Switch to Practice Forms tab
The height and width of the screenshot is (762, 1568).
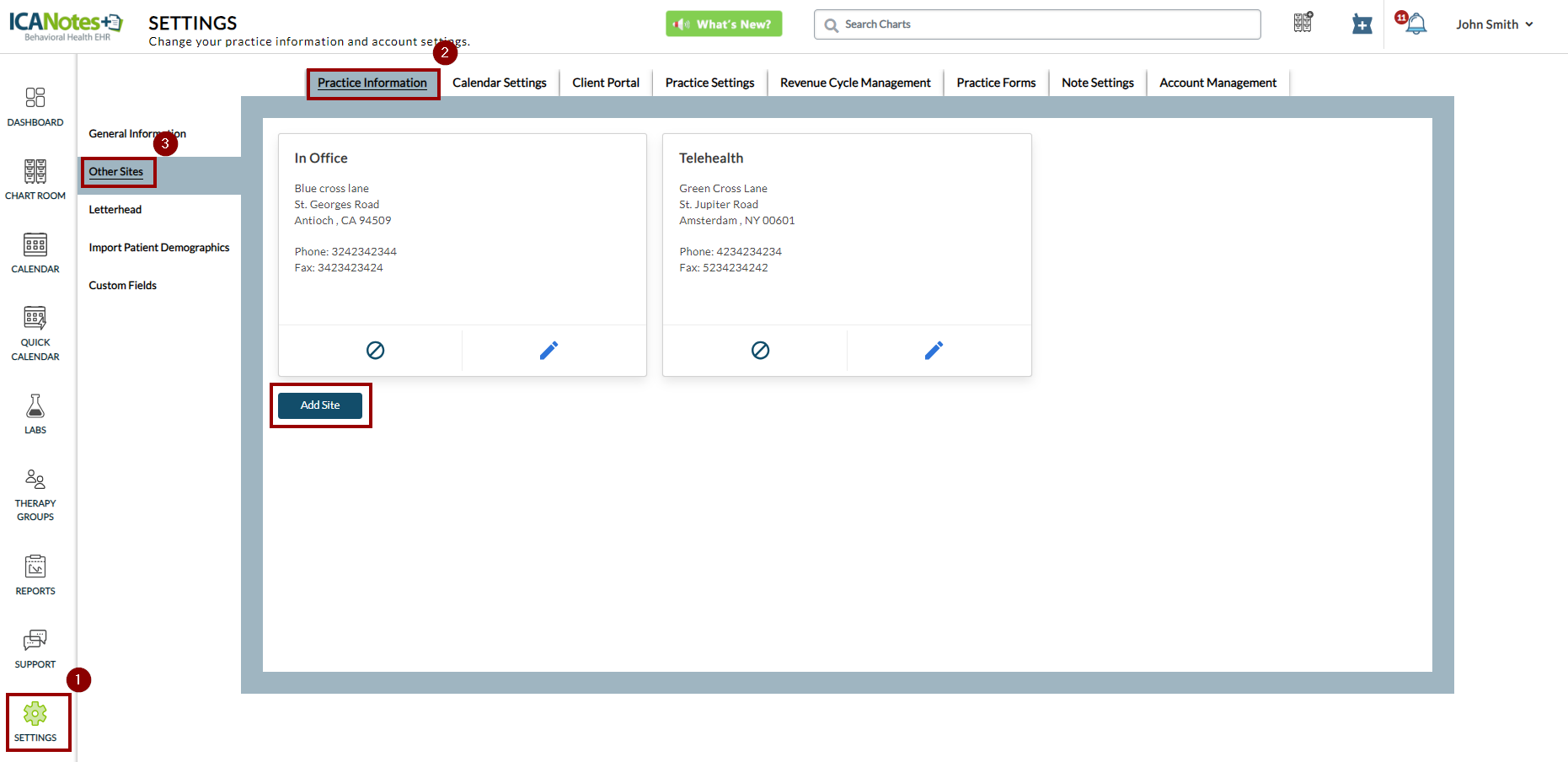point(996,83)
